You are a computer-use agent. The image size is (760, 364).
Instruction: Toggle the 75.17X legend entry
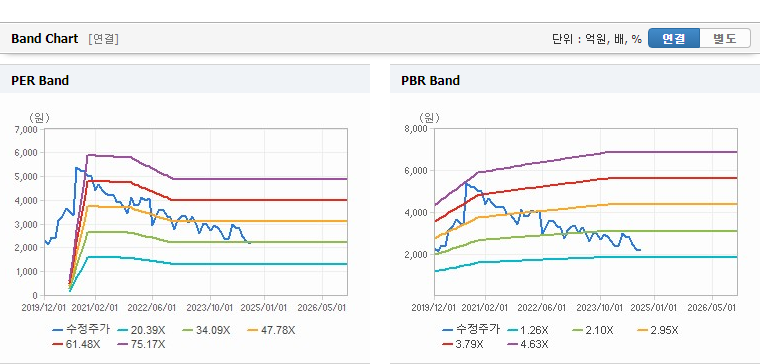(141, 344)
